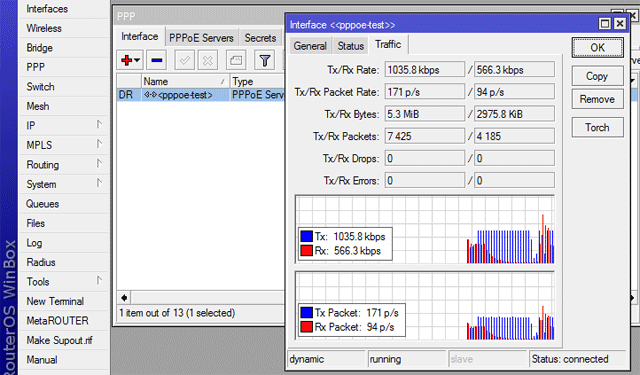
Task: Open Radius in the sidebar menu
Action: (x=41, y=262)
